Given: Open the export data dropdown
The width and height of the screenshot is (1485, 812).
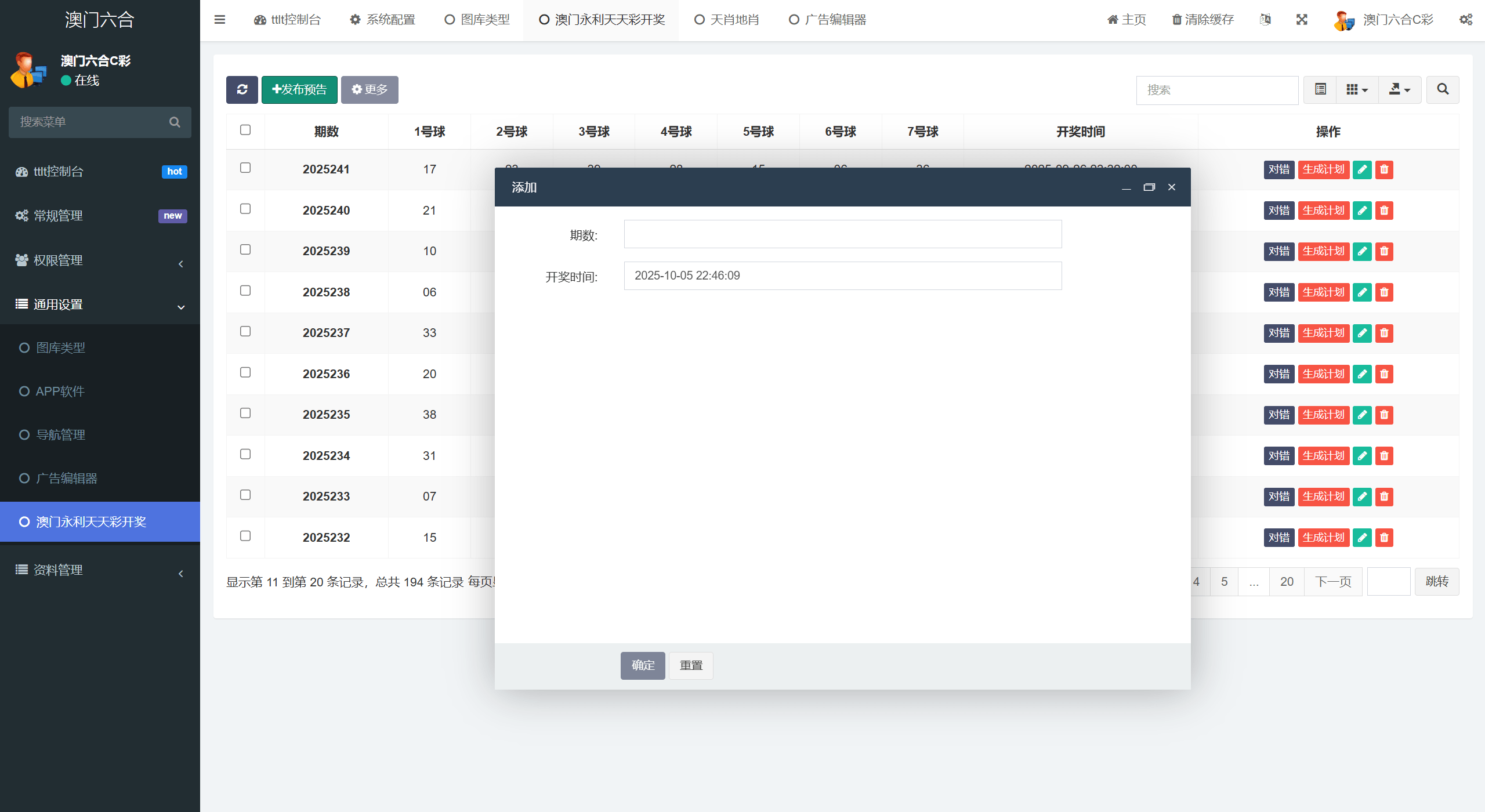Looking at the screenshot, I should click(x=1399, y=89).
